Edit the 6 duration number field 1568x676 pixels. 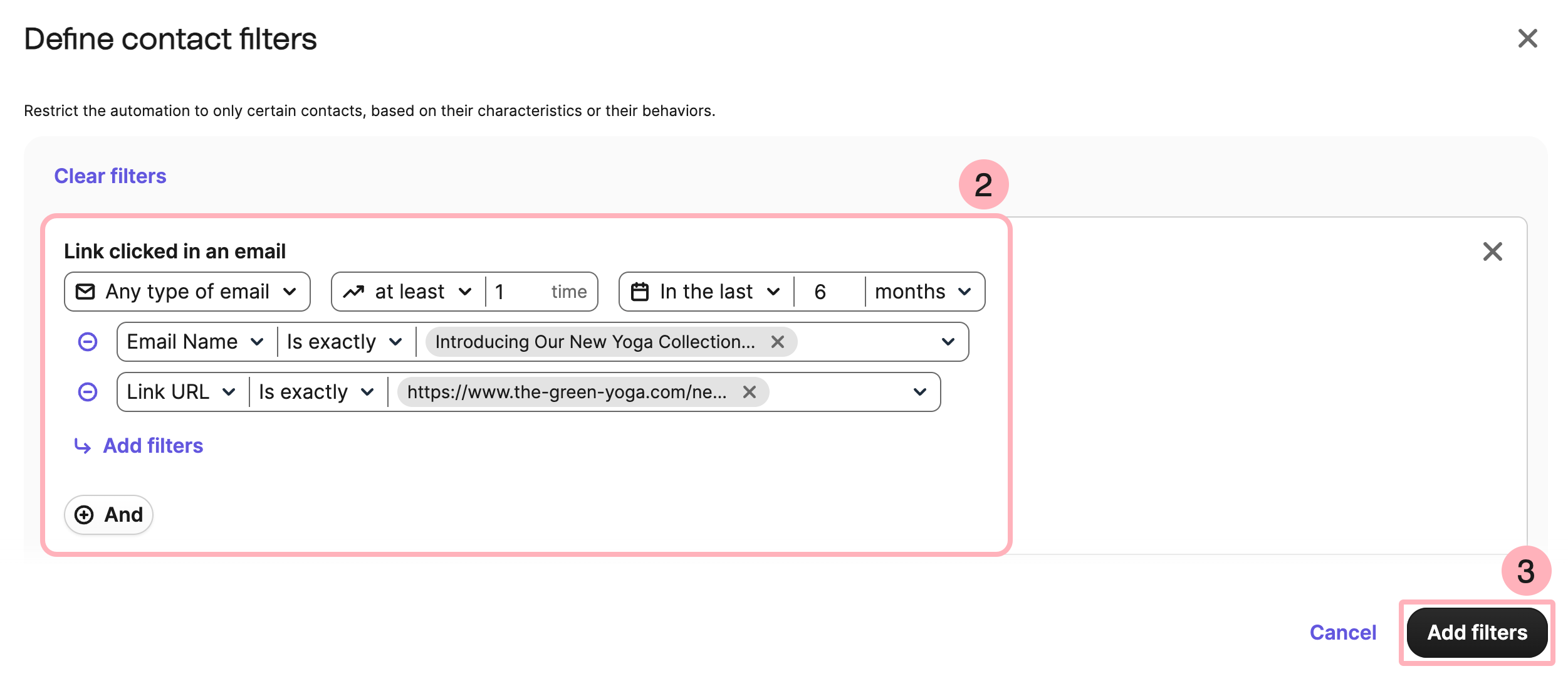(x=828, y=292)
